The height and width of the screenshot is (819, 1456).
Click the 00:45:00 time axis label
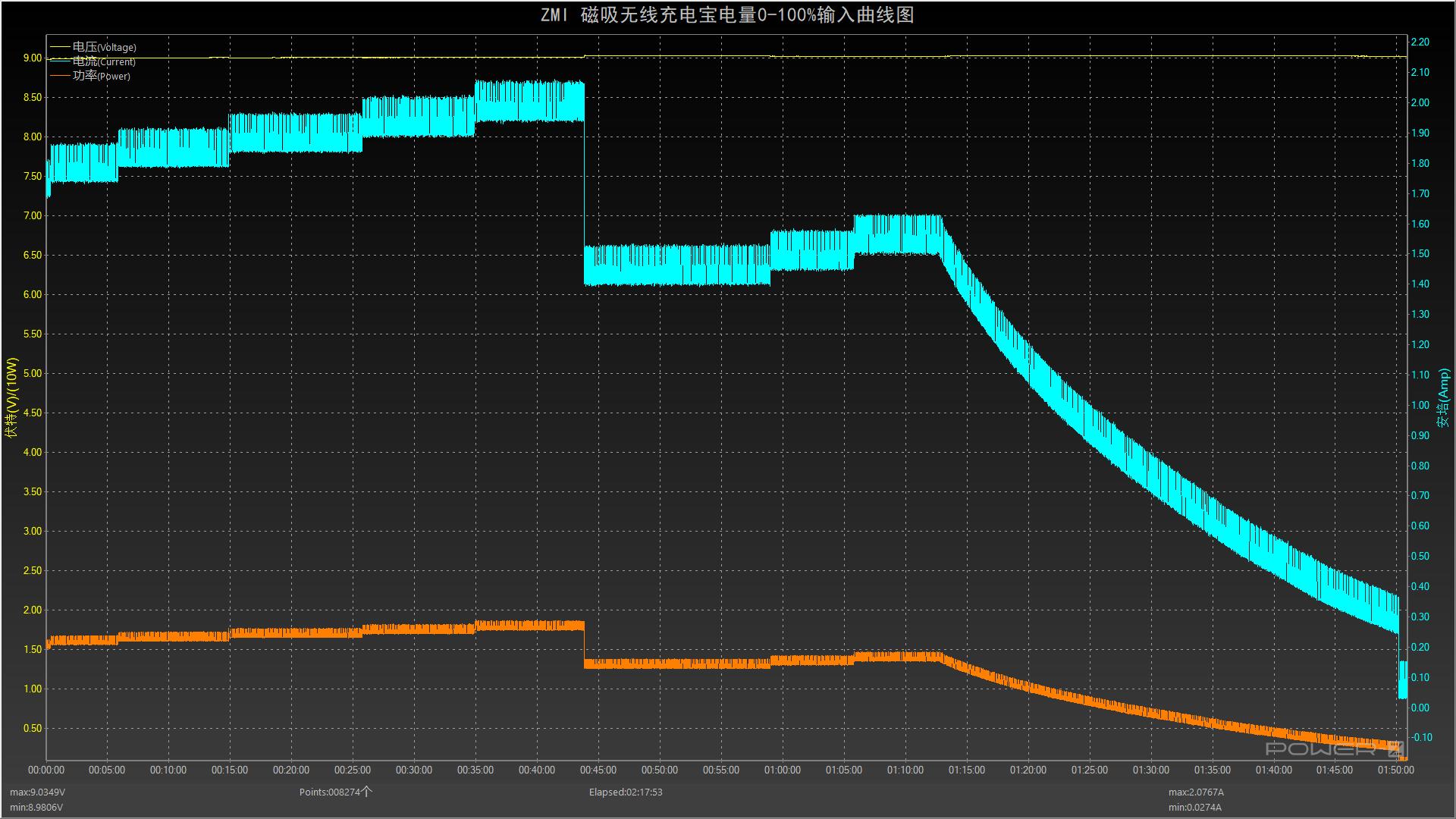tap(598, 770)
